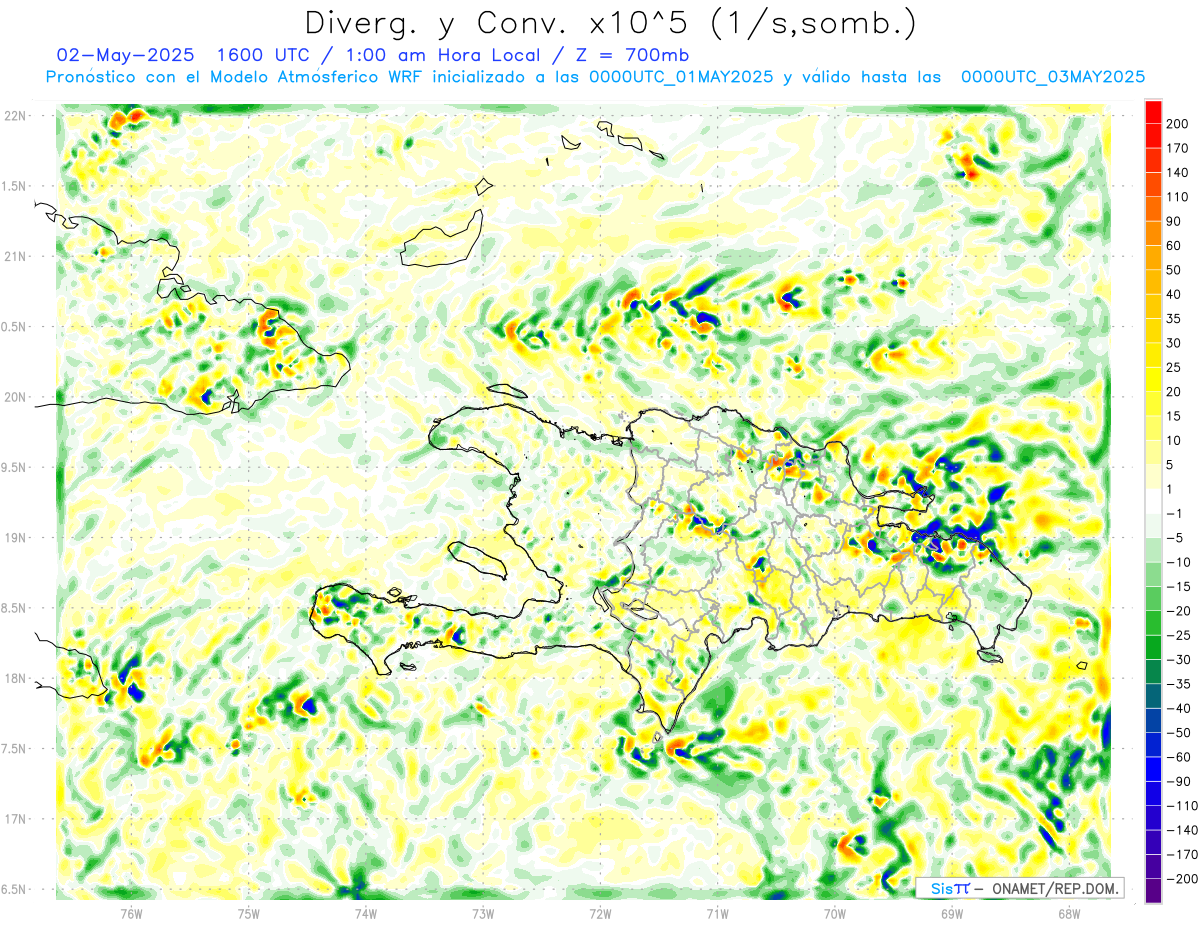Click the '-90' colorbar label

tap(1177, 782)
